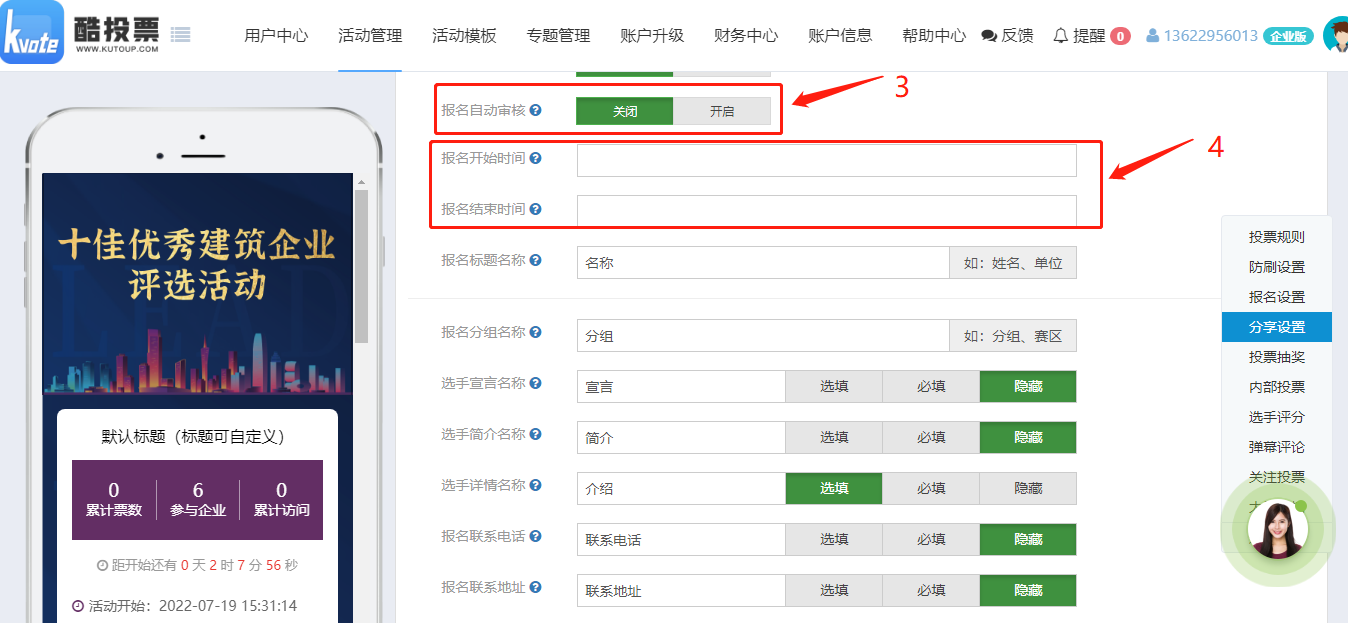Set 报名联系地址 to 选填
Viewport: 1348px width, 623px height.
[834, 590]
